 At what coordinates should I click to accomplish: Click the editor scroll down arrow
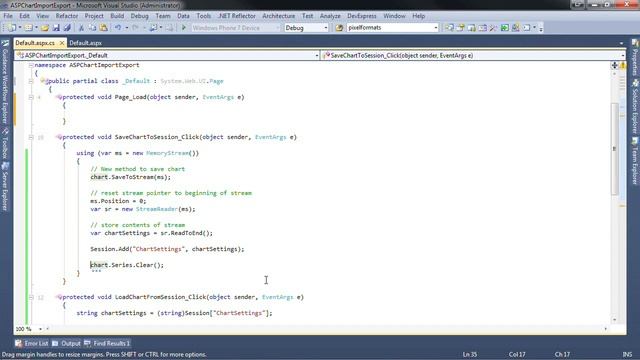(x=615, y=320)
